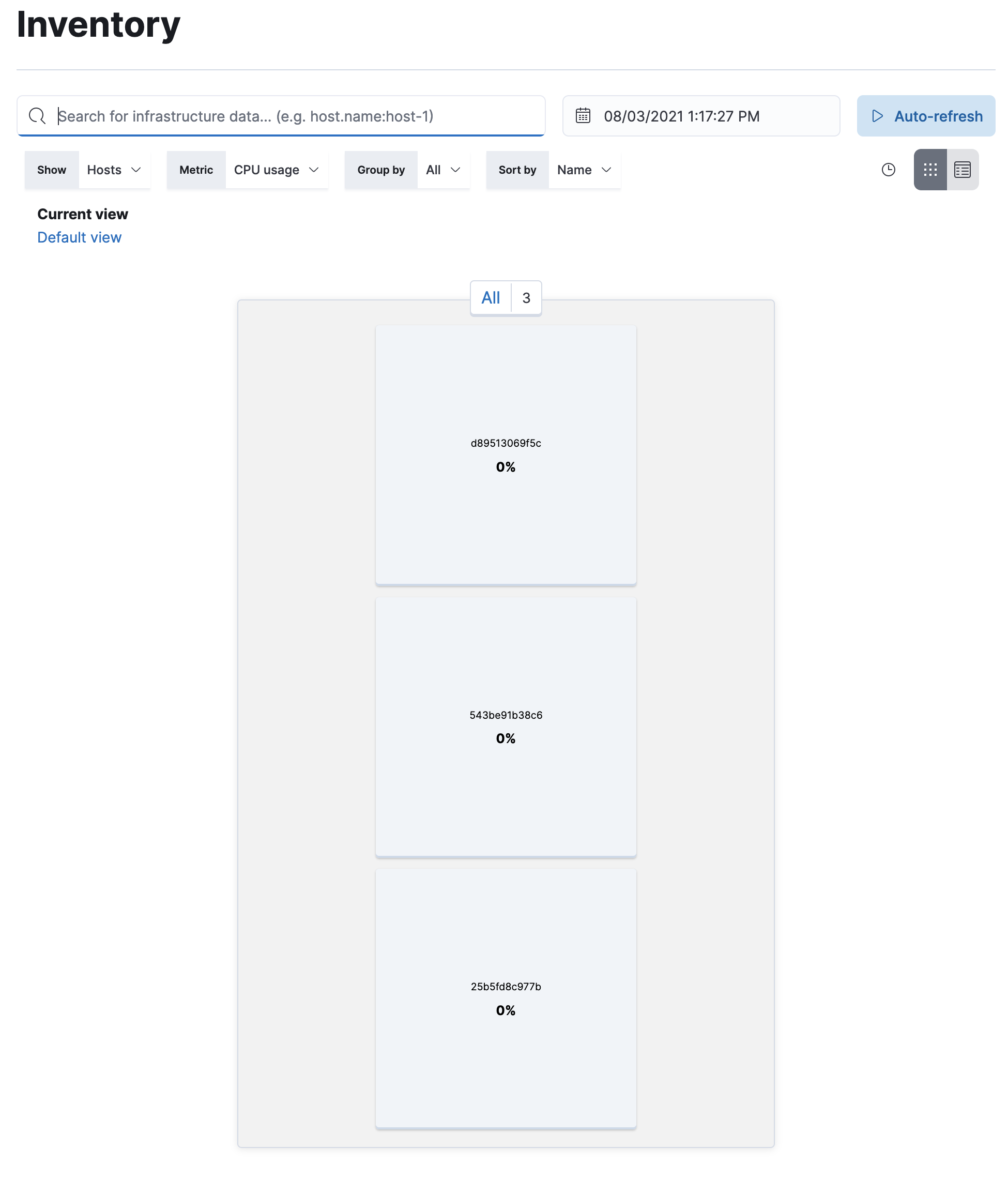The width and height of the screenshot is (1008, 1178).
Task: Open the Metric CPU usage dropdown
Action: [x=276, y=170]
